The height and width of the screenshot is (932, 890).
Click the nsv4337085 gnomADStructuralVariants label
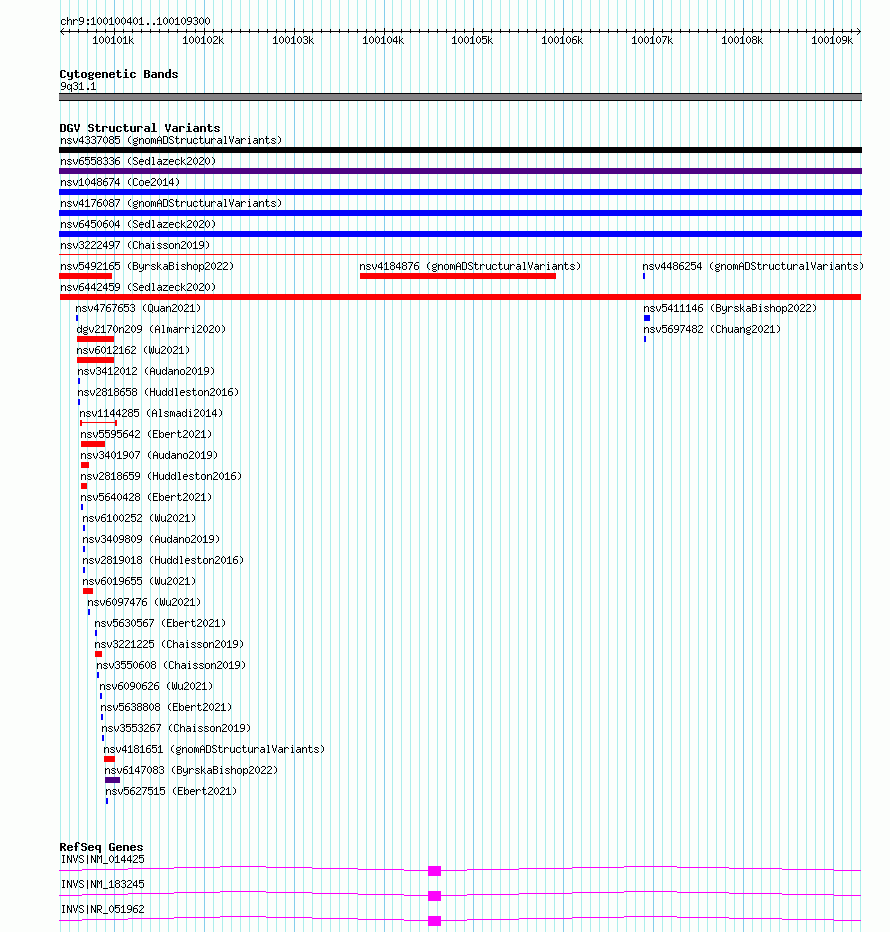pyautogui.click(x=171, y=140)
